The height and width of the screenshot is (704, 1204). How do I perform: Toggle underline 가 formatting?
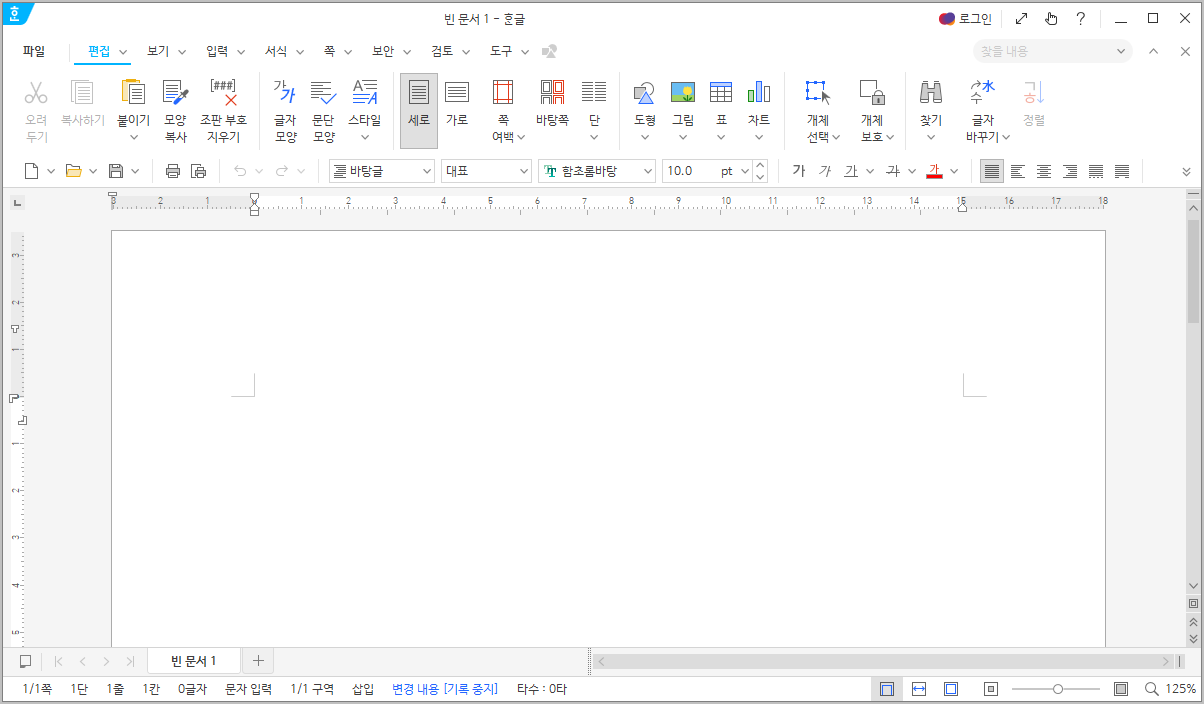[851, 171]
